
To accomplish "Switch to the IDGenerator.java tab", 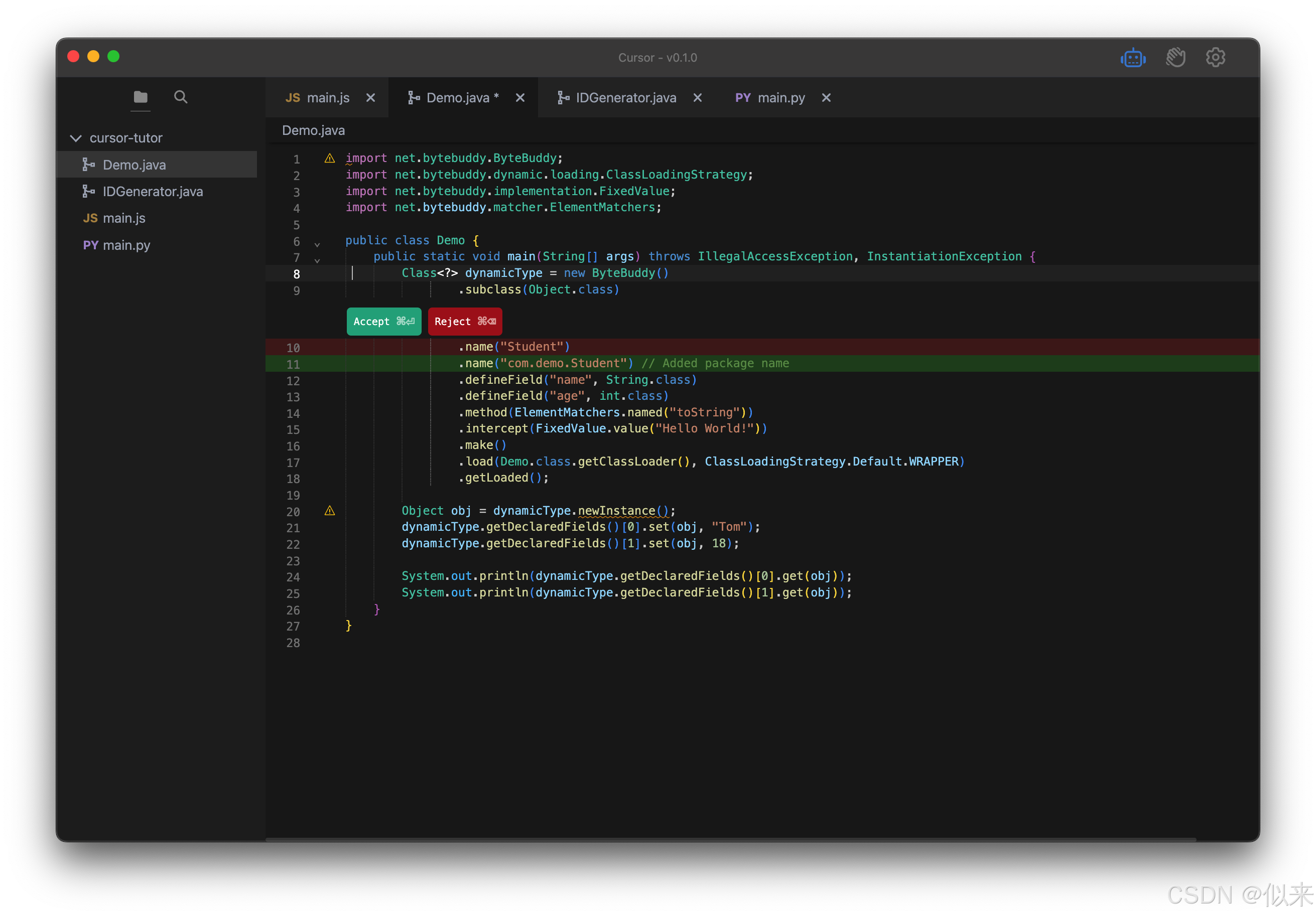I will click(625, 98).
